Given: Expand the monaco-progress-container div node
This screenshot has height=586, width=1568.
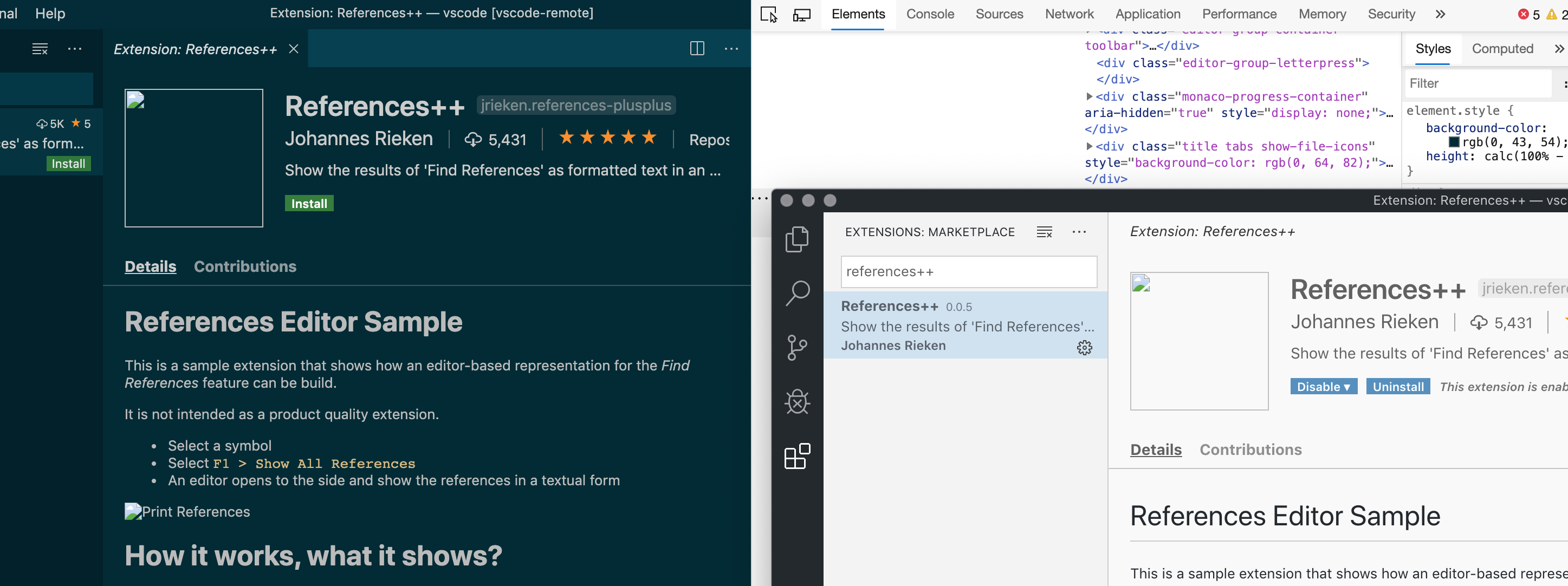Looking at the screenshot, I should point(1089,96).
